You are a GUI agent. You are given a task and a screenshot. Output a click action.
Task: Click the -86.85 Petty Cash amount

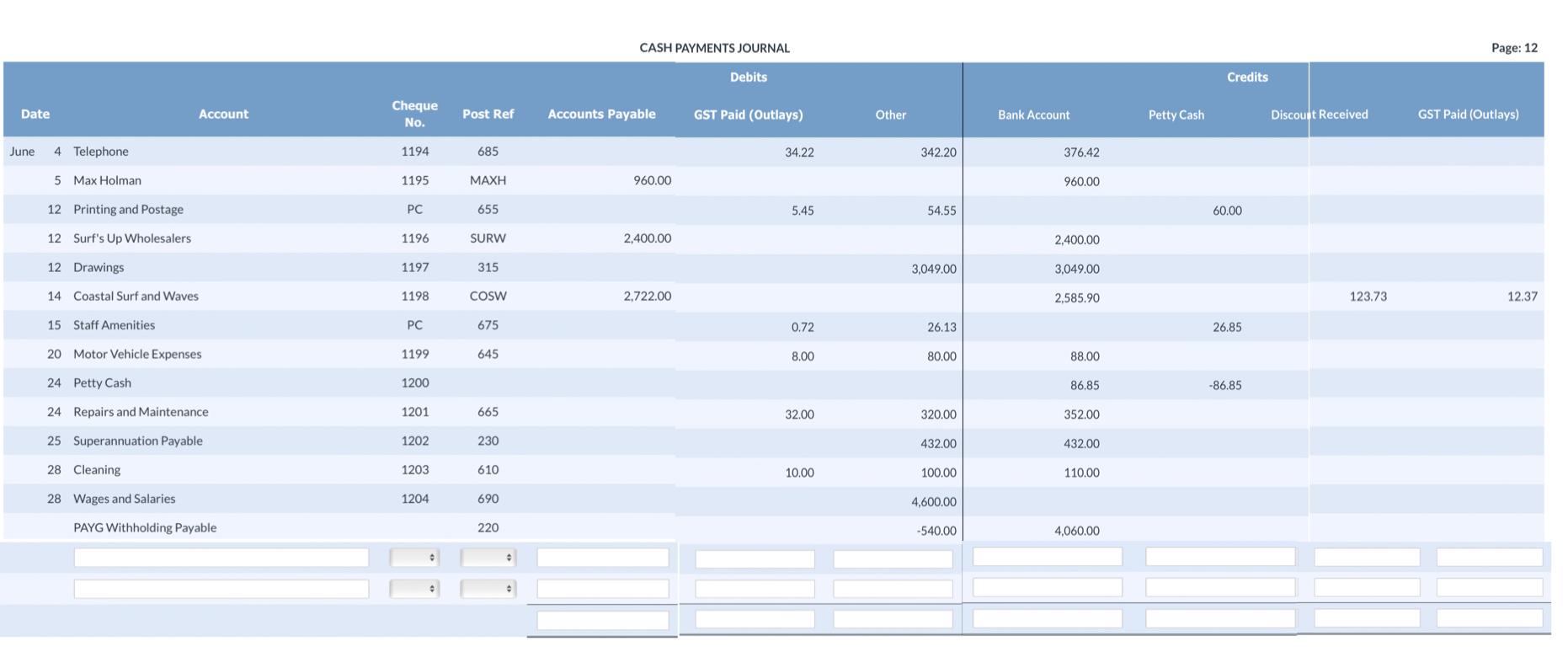click(1224, 385)
